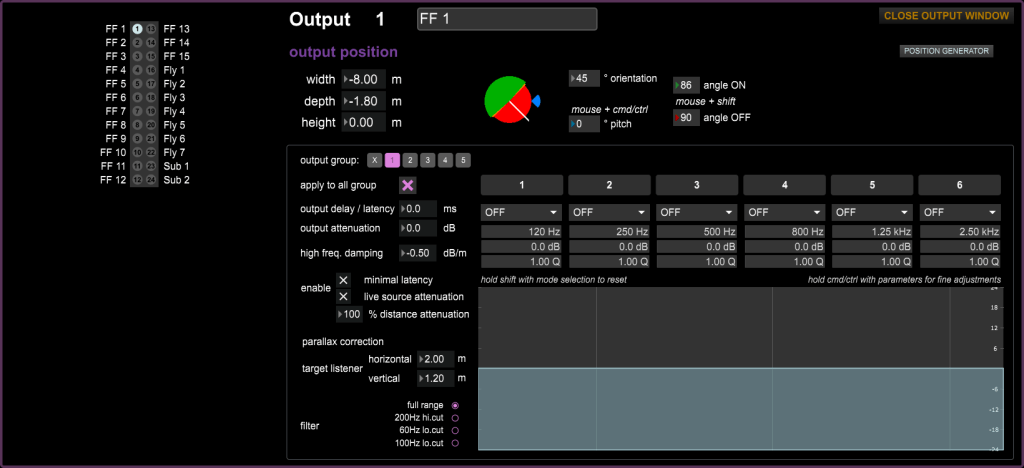Clear output group with the X button

tap(374, 160)
